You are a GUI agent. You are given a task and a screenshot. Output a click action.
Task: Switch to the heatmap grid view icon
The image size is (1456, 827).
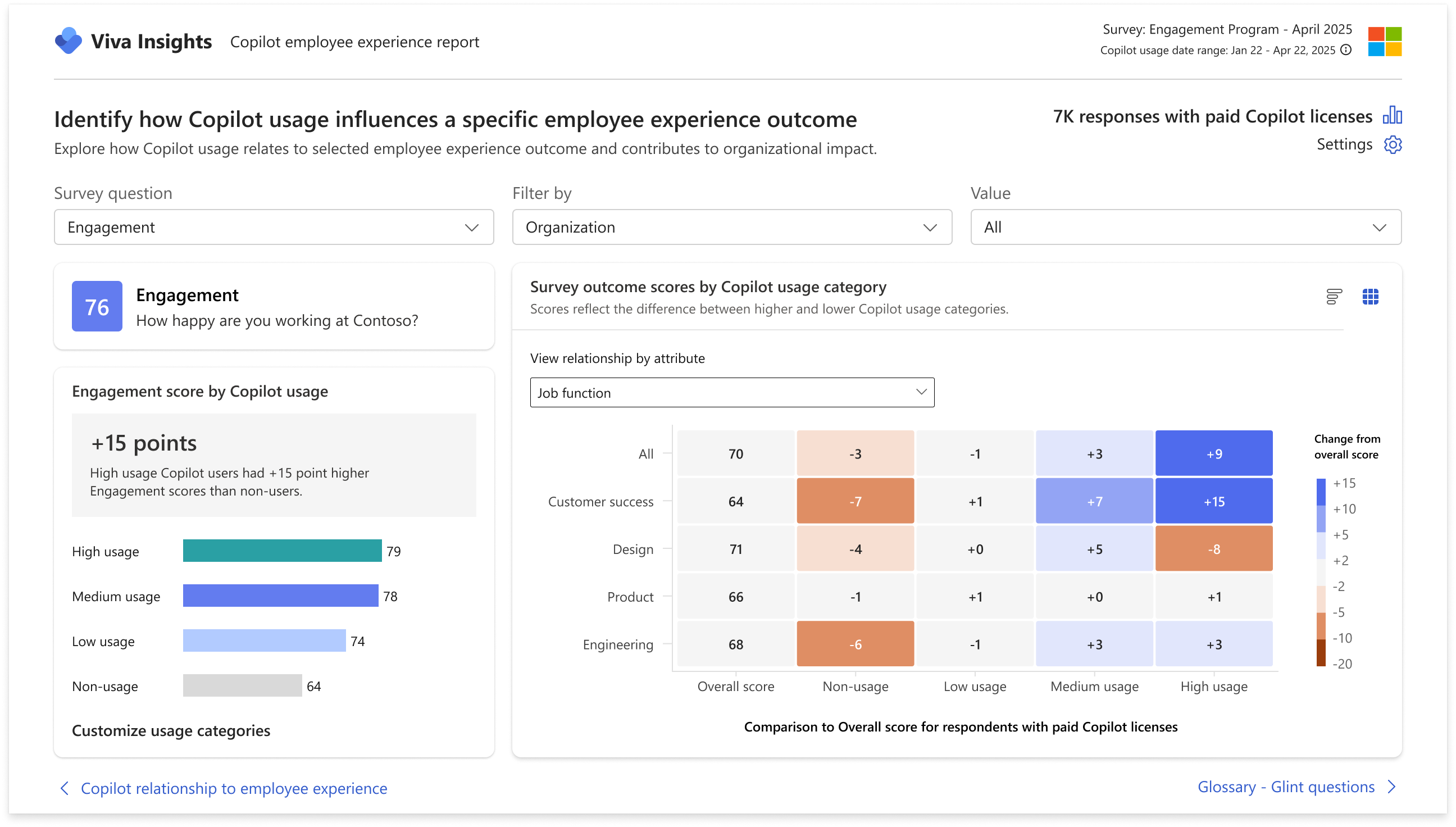point(1370,297)
